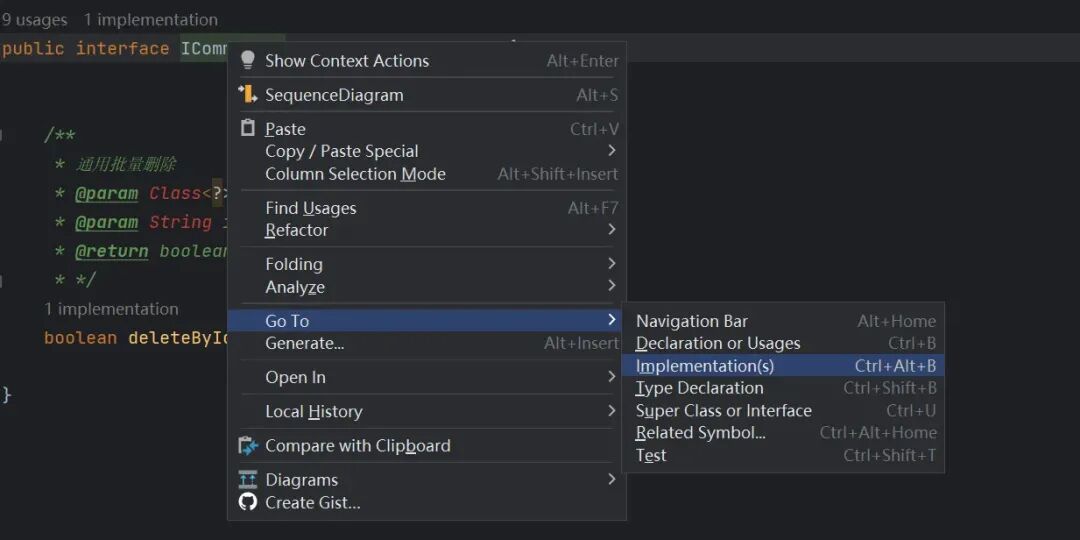
Task: Select Generate... menu entry
Action: point(304,343)
